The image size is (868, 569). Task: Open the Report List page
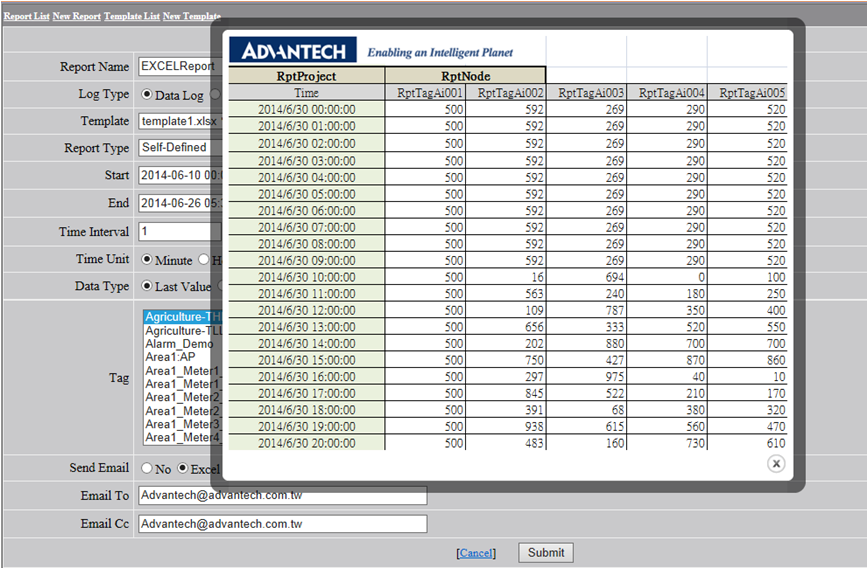[26, 17]
